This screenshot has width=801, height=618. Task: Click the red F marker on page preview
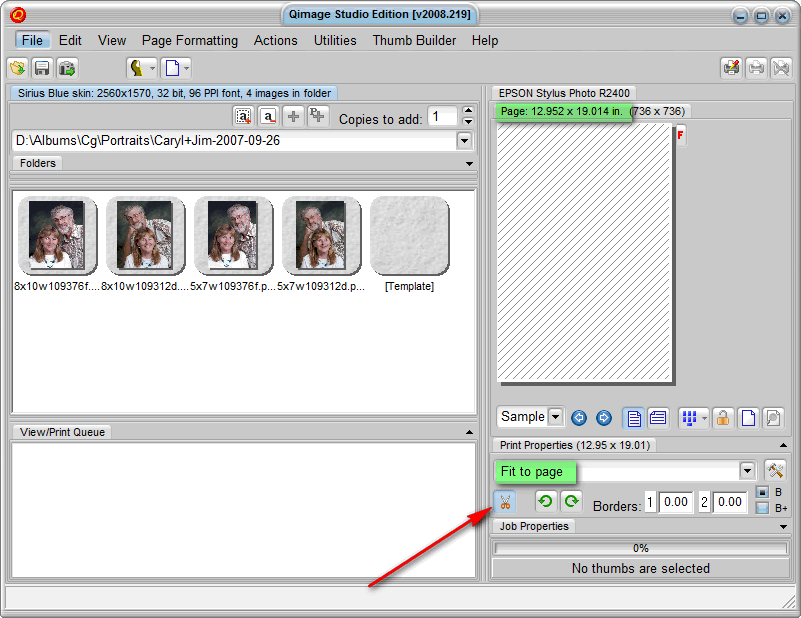coord(680,136)
